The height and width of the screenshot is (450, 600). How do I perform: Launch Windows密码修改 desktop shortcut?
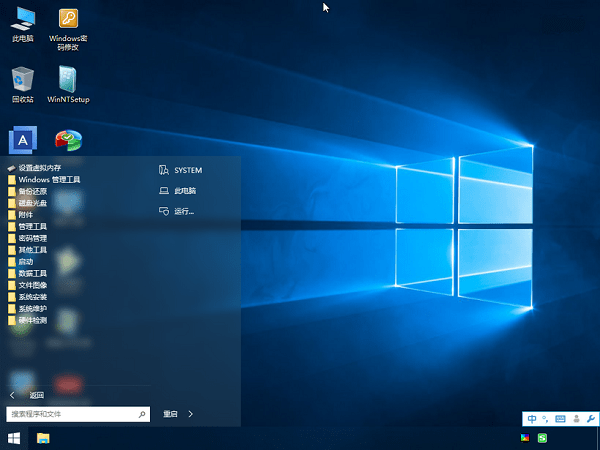tap(68, 29)
